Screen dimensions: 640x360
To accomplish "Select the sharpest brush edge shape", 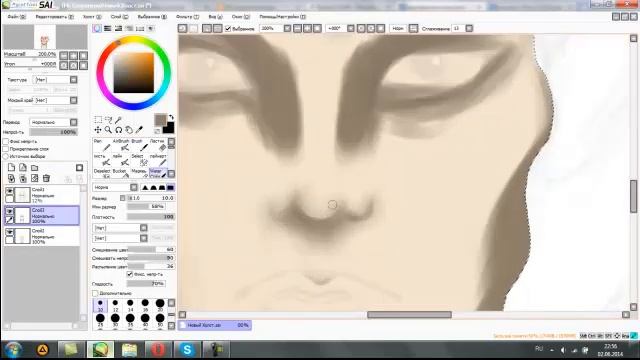I will pyautogui.click(x=145, y=187).
